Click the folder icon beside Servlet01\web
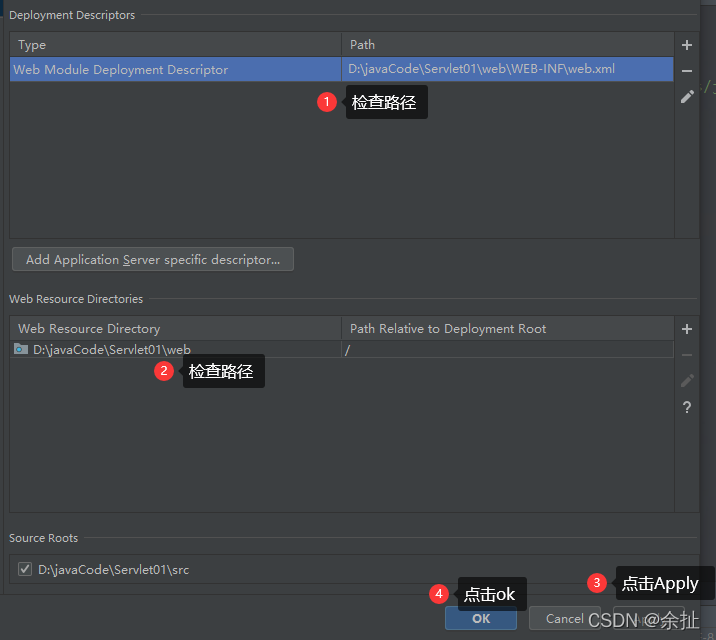716x640 pixels. click(21, 350)
